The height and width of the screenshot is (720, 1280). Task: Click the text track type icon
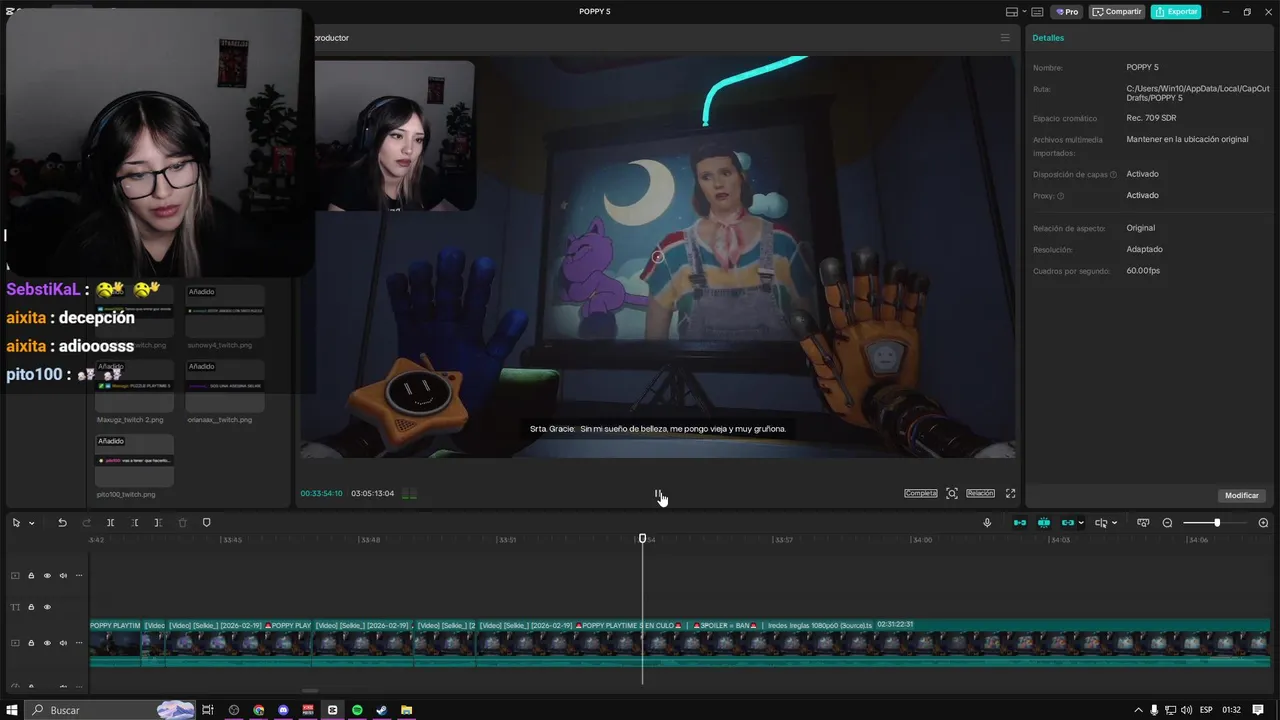tap(15, 607)
